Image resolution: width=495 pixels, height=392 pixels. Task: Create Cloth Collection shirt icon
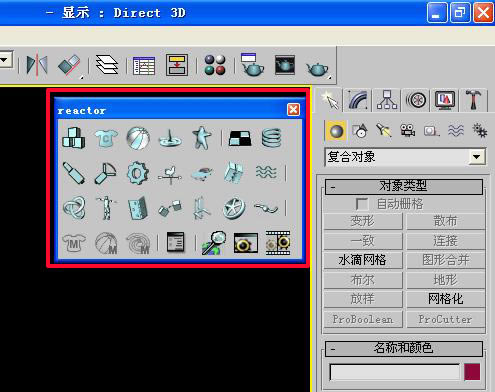106,138
